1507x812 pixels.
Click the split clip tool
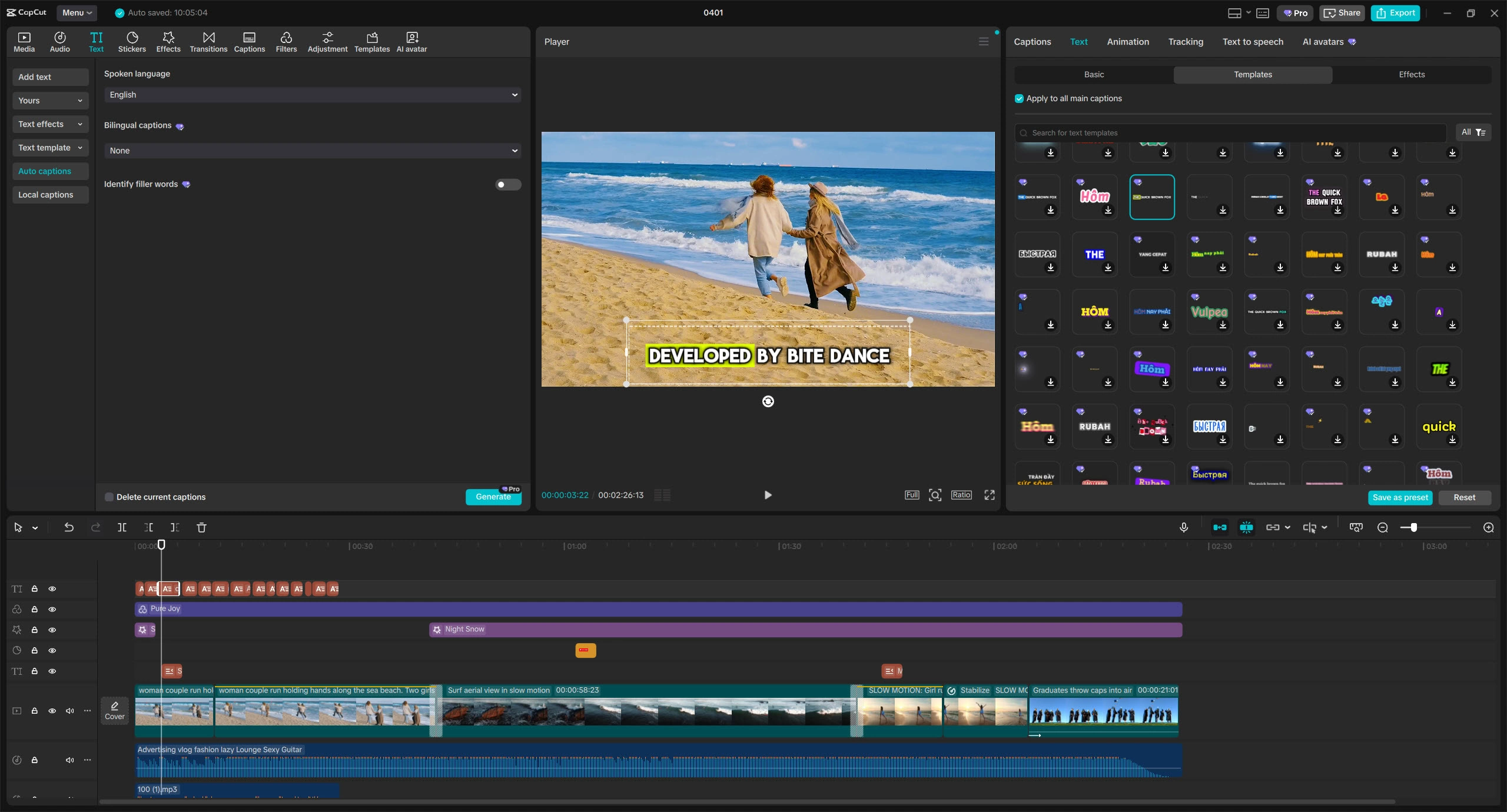(x=122, y=527)
